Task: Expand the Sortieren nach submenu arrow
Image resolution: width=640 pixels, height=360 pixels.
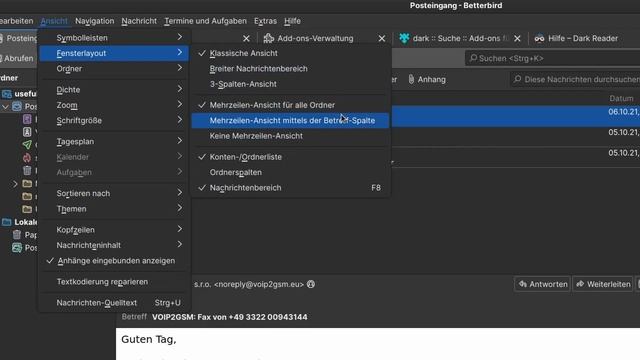Action: 180,193
